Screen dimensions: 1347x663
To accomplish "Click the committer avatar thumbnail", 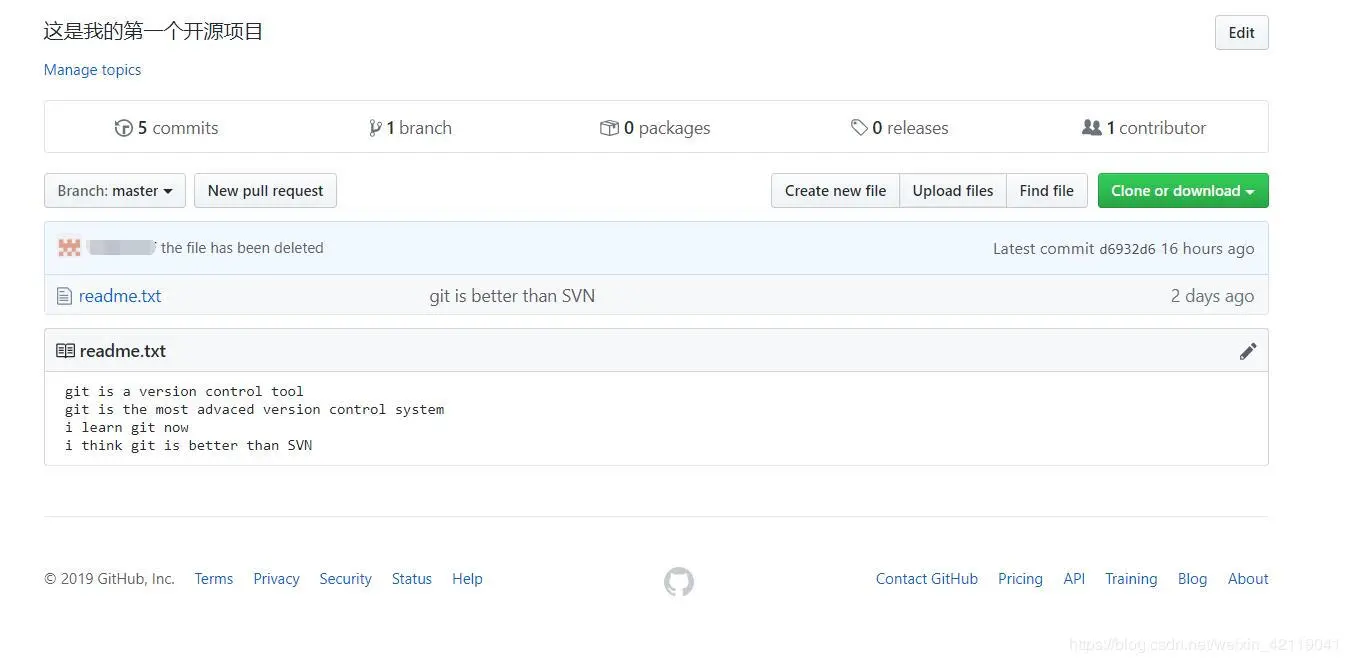I will (x=69, y=247).
